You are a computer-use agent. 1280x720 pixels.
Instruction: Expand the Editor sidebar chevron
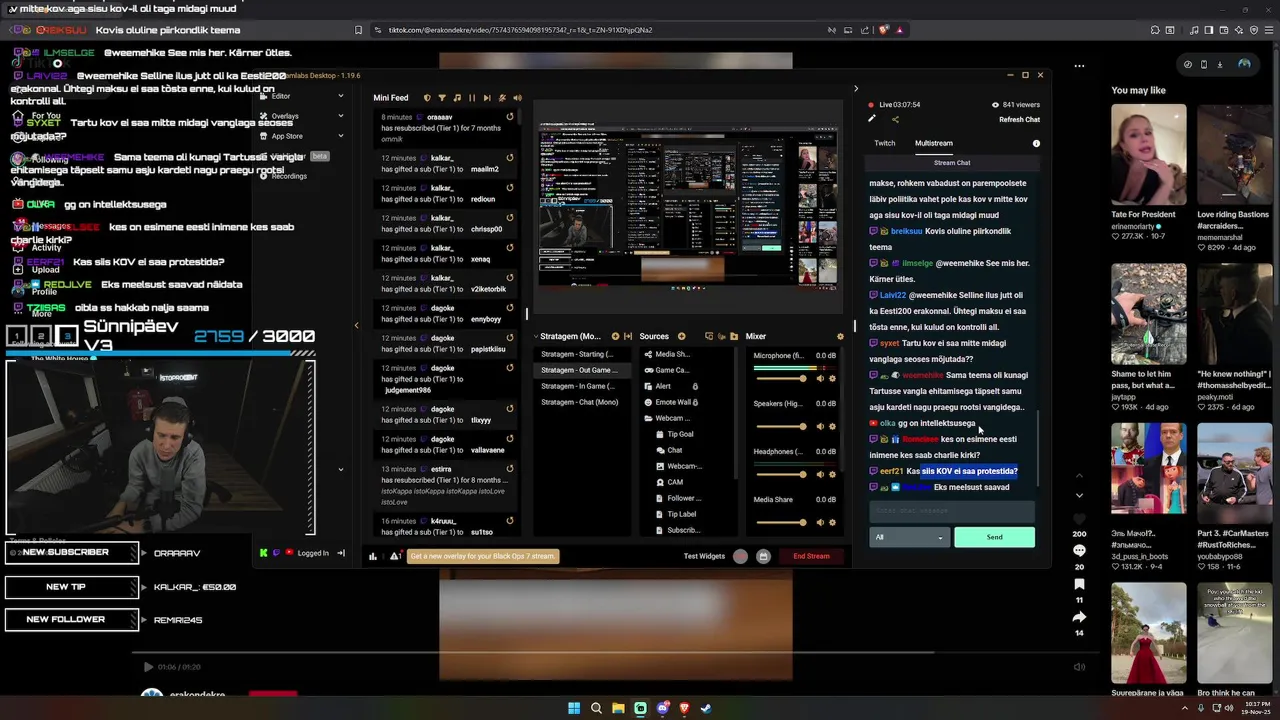(341, 96)
